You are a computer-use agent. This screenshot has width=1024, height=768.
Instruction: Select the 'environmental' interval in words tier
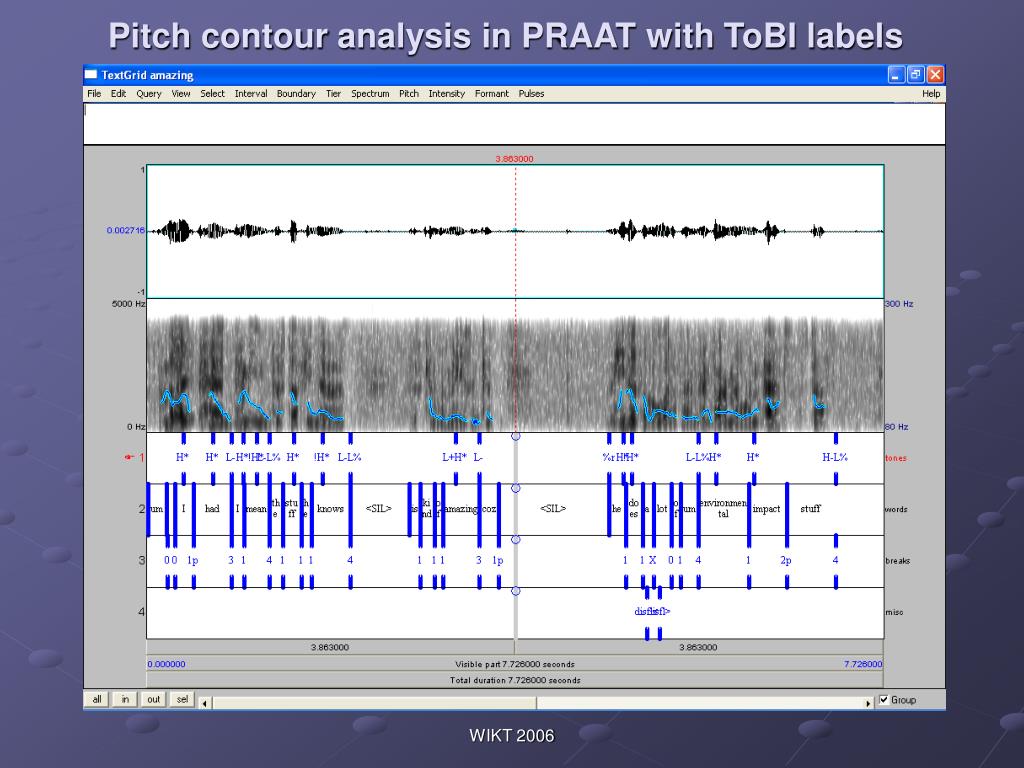tap(723, 509)
